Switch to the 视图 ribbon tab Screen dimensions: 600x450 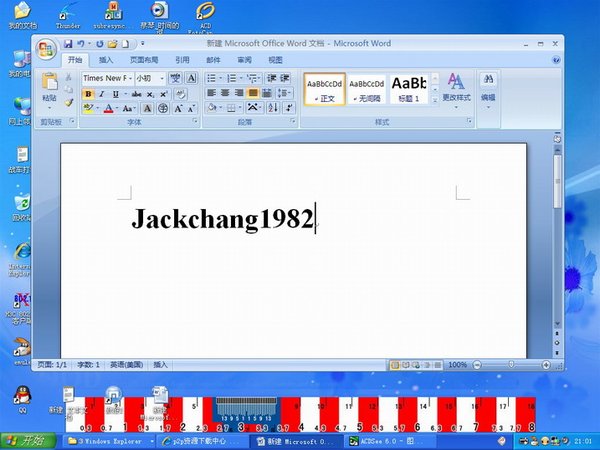[275, 60]
